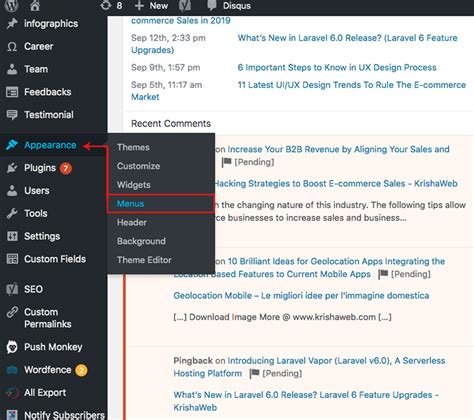Click the Wordfence shield icon
Viewport: 474px width, 420px height.
[12, 370]
